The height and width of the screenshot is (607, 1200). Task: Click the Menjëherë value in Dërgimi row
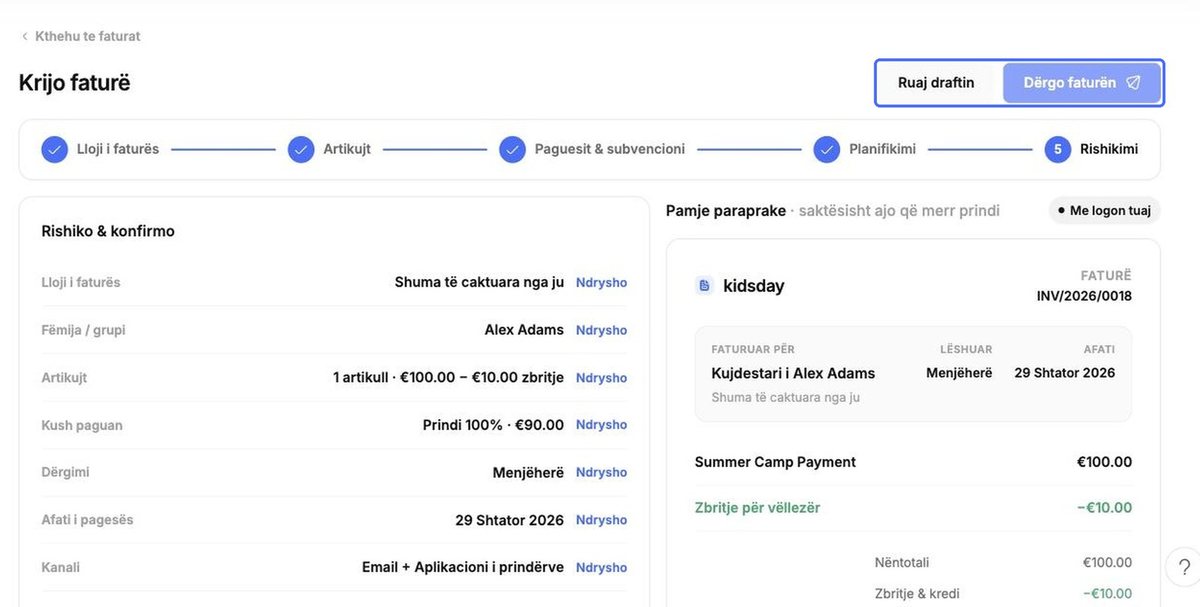click(528, 472)
